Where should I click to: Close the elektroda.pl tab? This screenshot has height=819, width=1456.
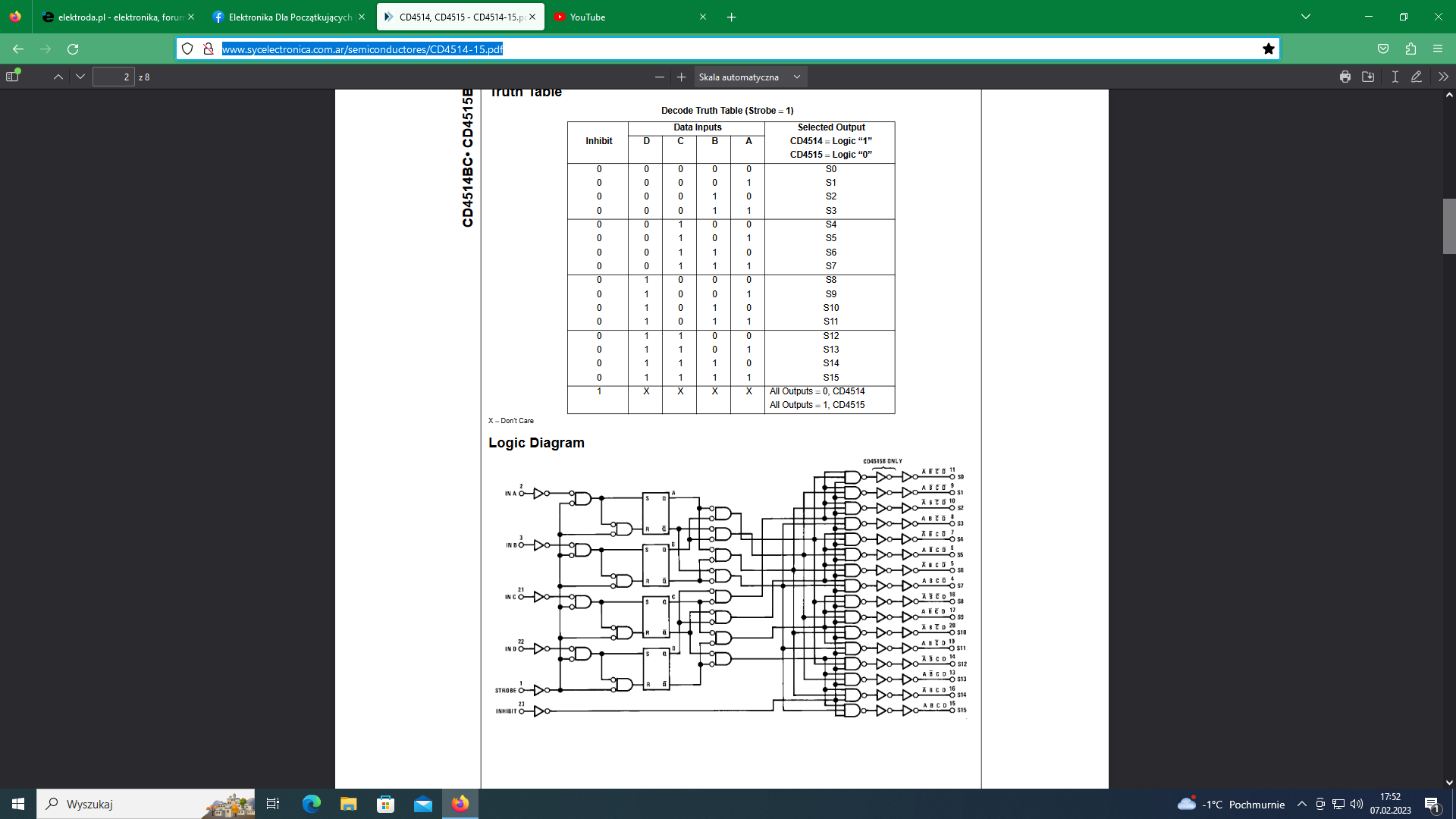click(191, 17)
